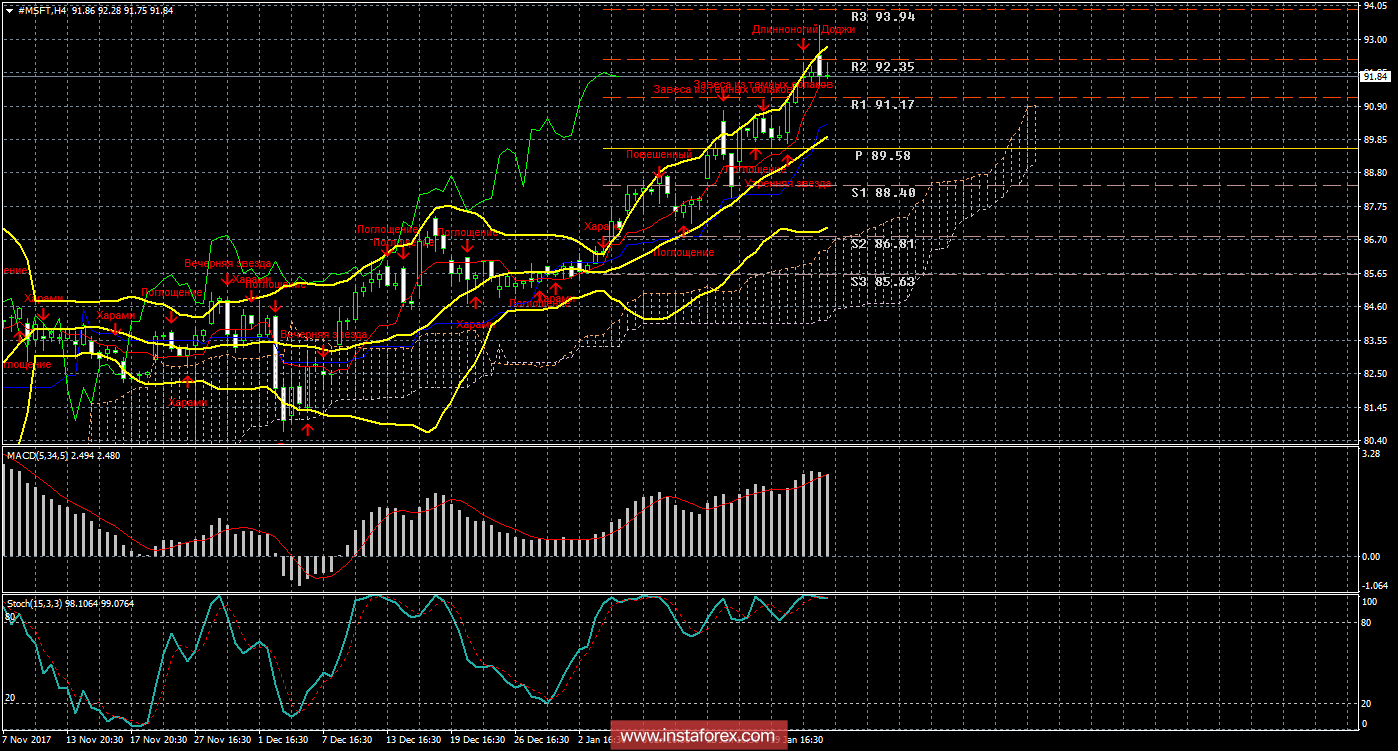Click the S2 86.81 support label

pos(883,244)
